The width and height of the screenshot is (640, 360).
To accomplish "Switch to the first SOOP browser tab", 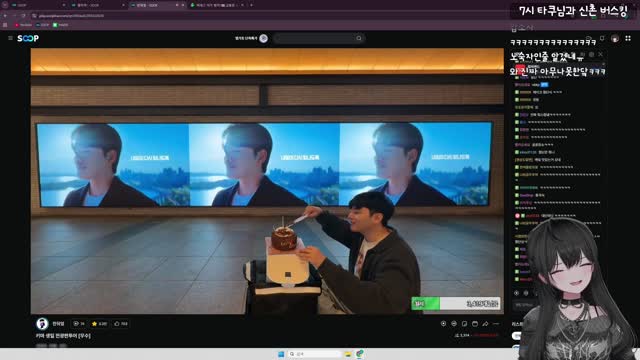I will (x=37, y=5).
